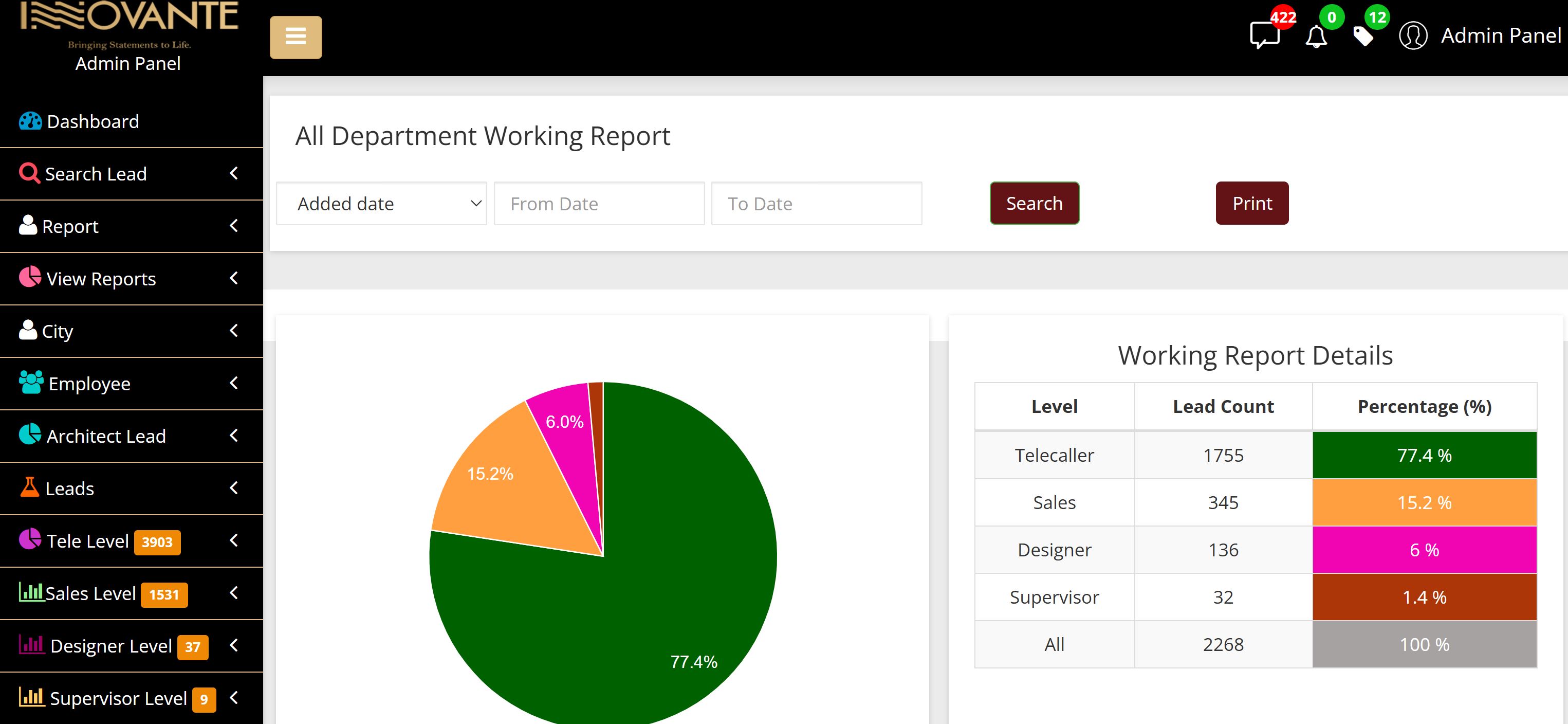
Task: Click the user profile avatar icon
Action: [1412, 36]
